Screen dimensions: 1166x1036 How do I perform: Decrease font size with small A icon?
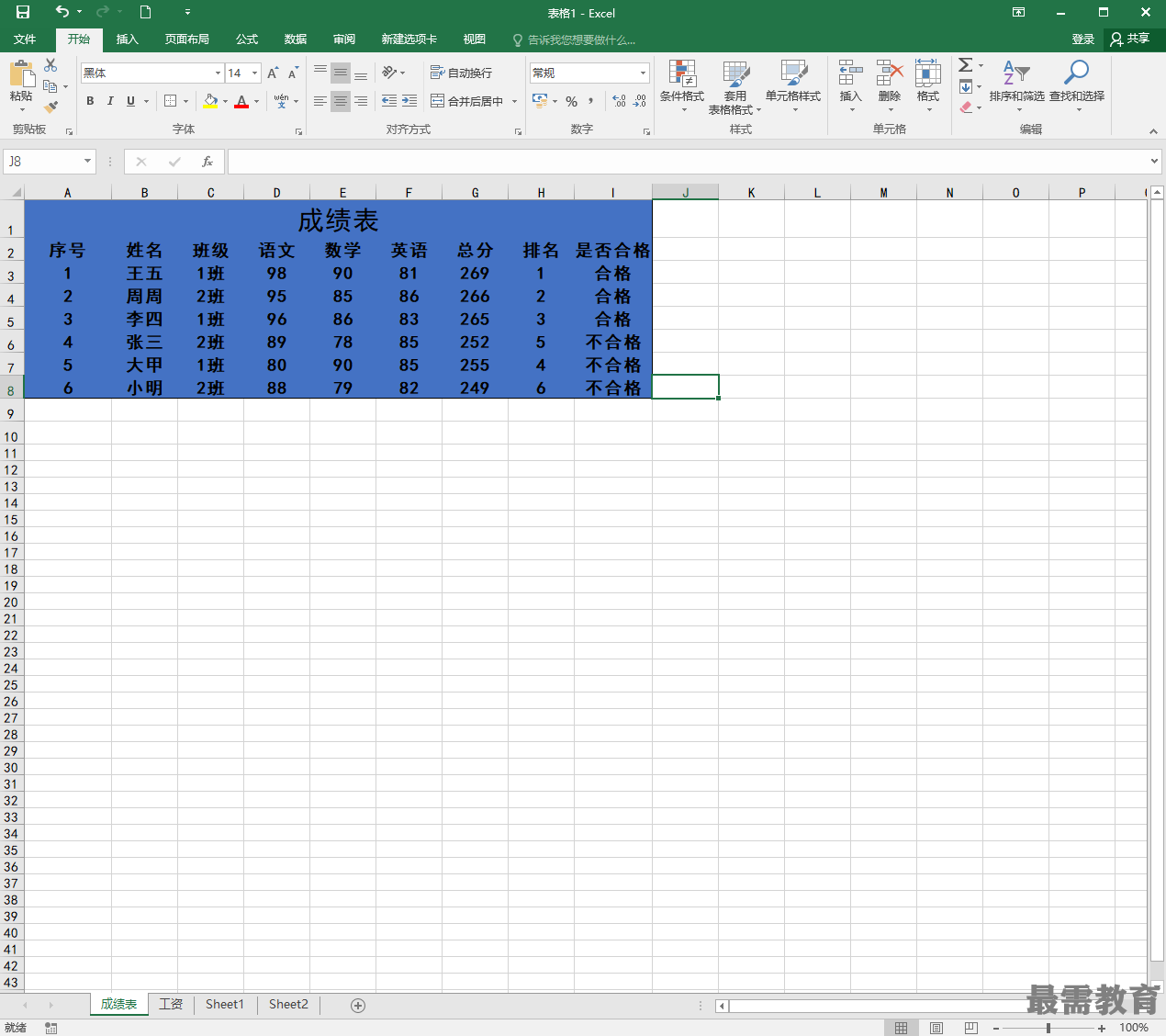point(293,73)
